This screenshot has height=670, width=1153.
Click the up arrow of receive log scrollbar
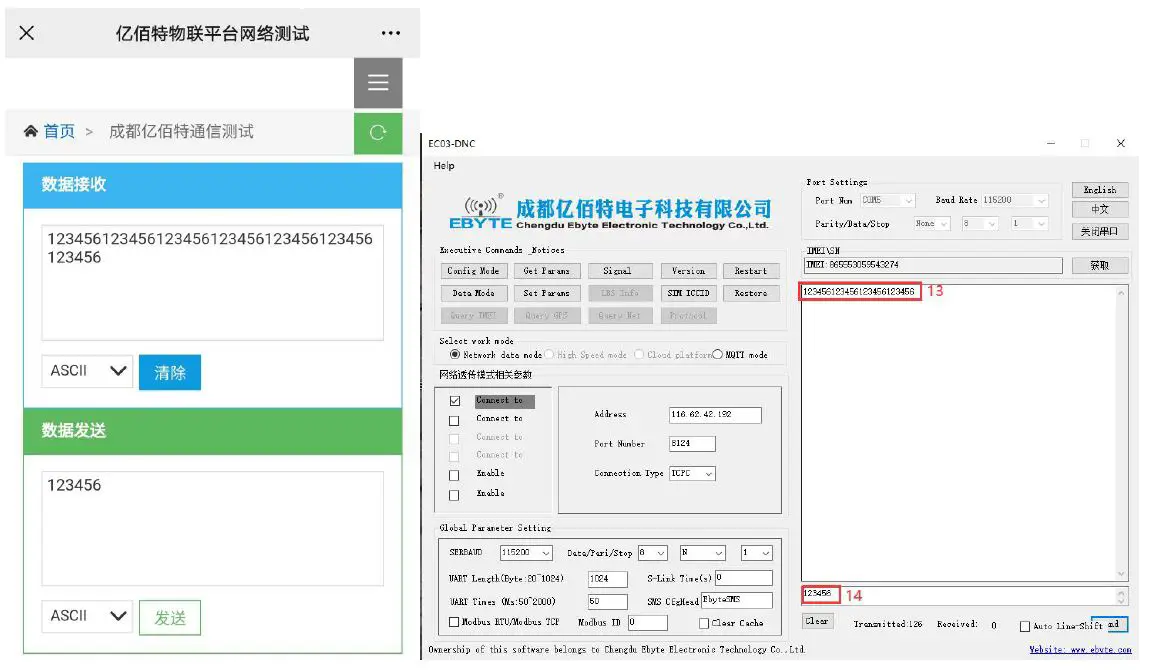click(x=1121, y=293)
